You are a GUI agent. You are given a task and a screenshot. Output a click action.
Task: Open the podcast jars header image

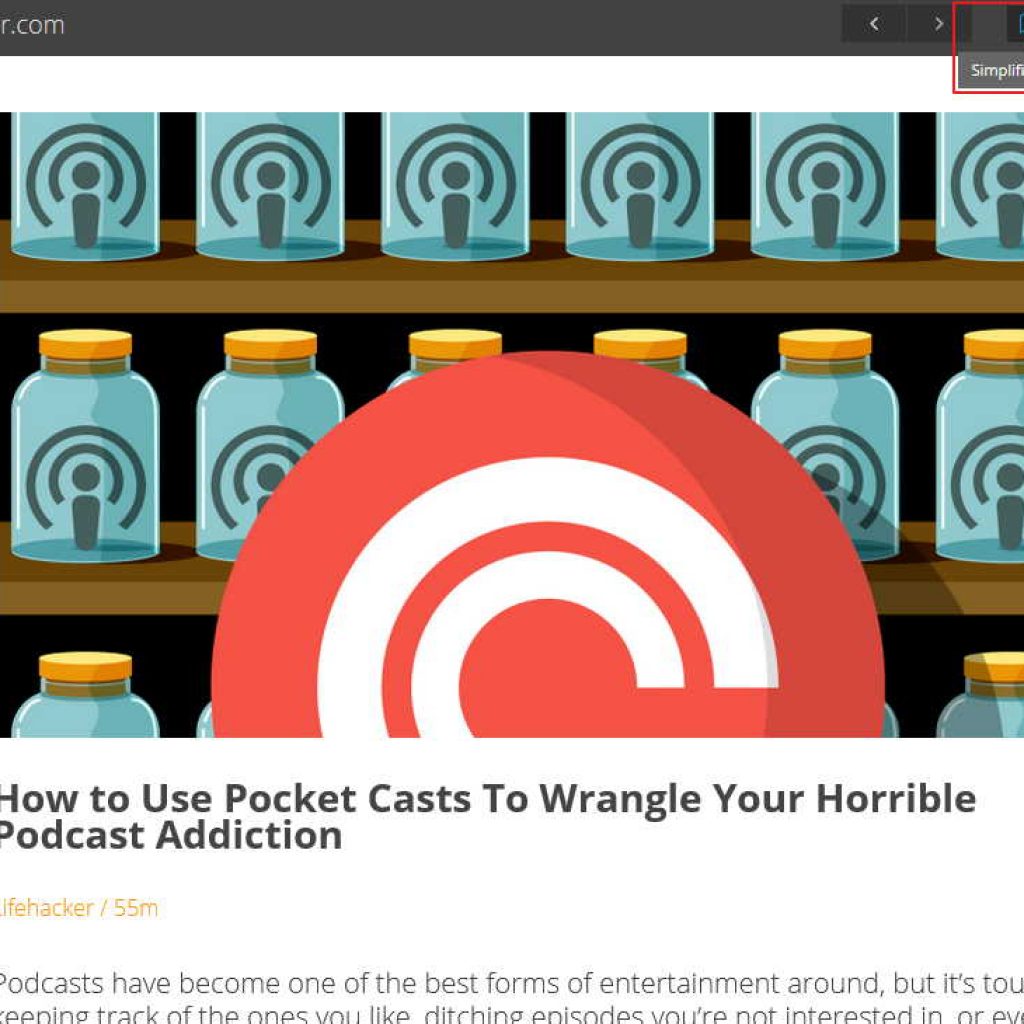click(x=512, y=424)
